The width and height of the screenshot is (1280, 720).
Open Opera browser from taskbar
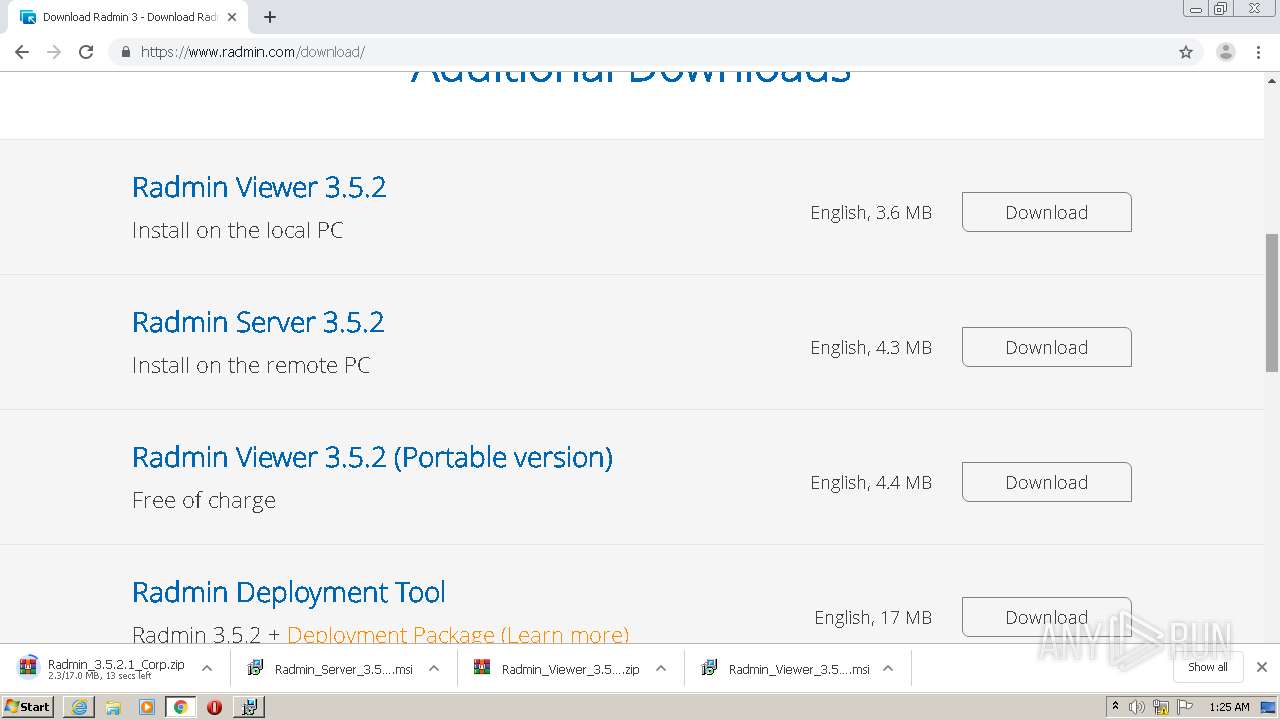[214, 707]
